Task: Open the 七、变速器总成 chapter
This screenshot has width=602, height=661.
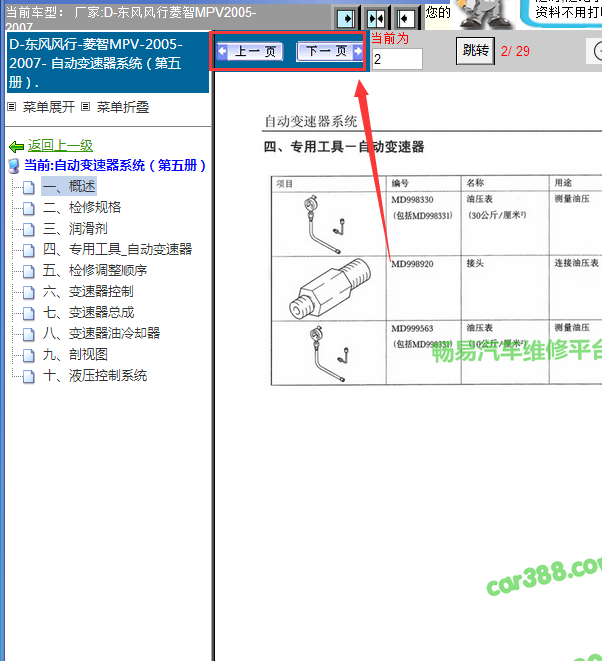Action: coord(88,312)
